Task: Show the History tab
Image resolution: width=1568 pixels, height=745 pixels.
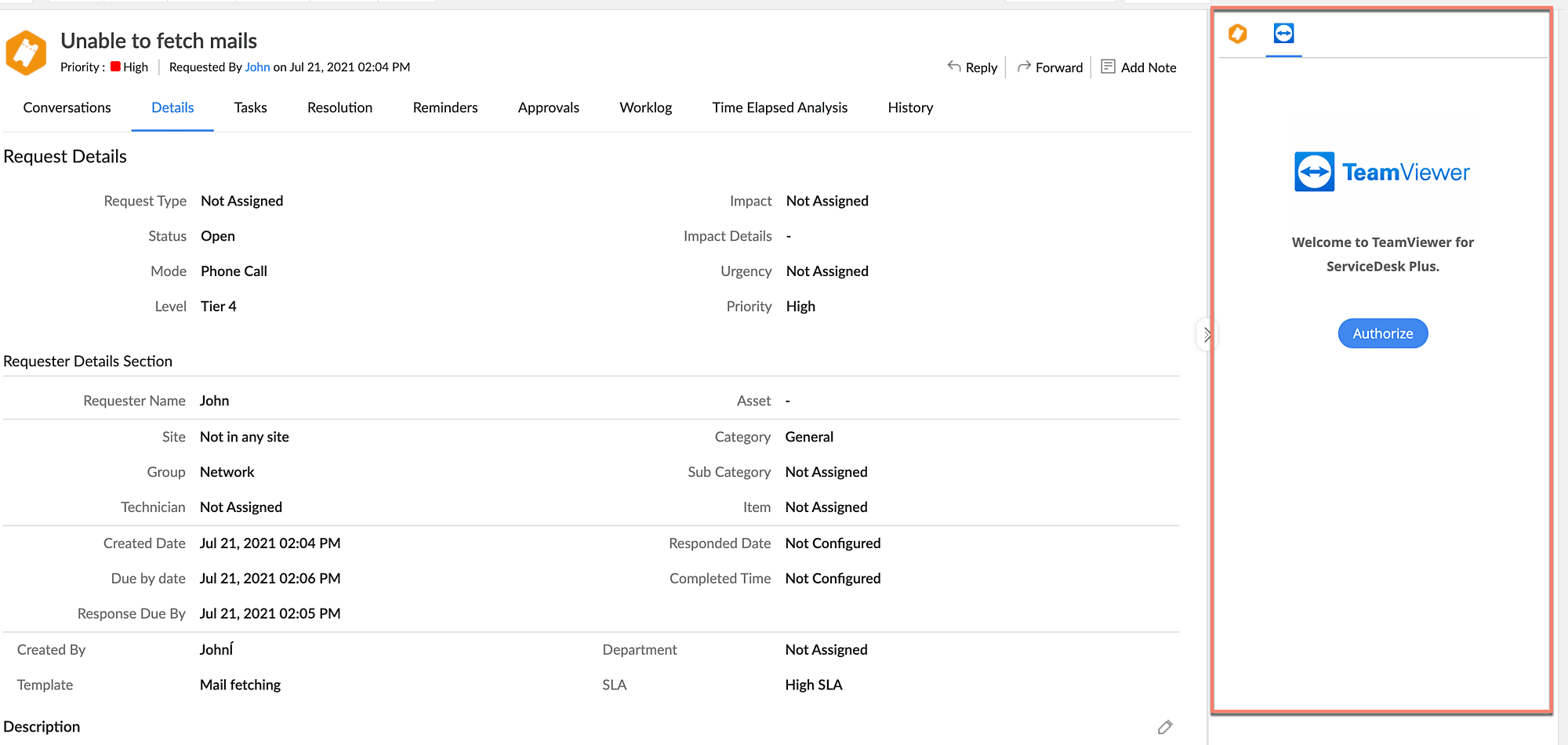Action: click(910, 107)
